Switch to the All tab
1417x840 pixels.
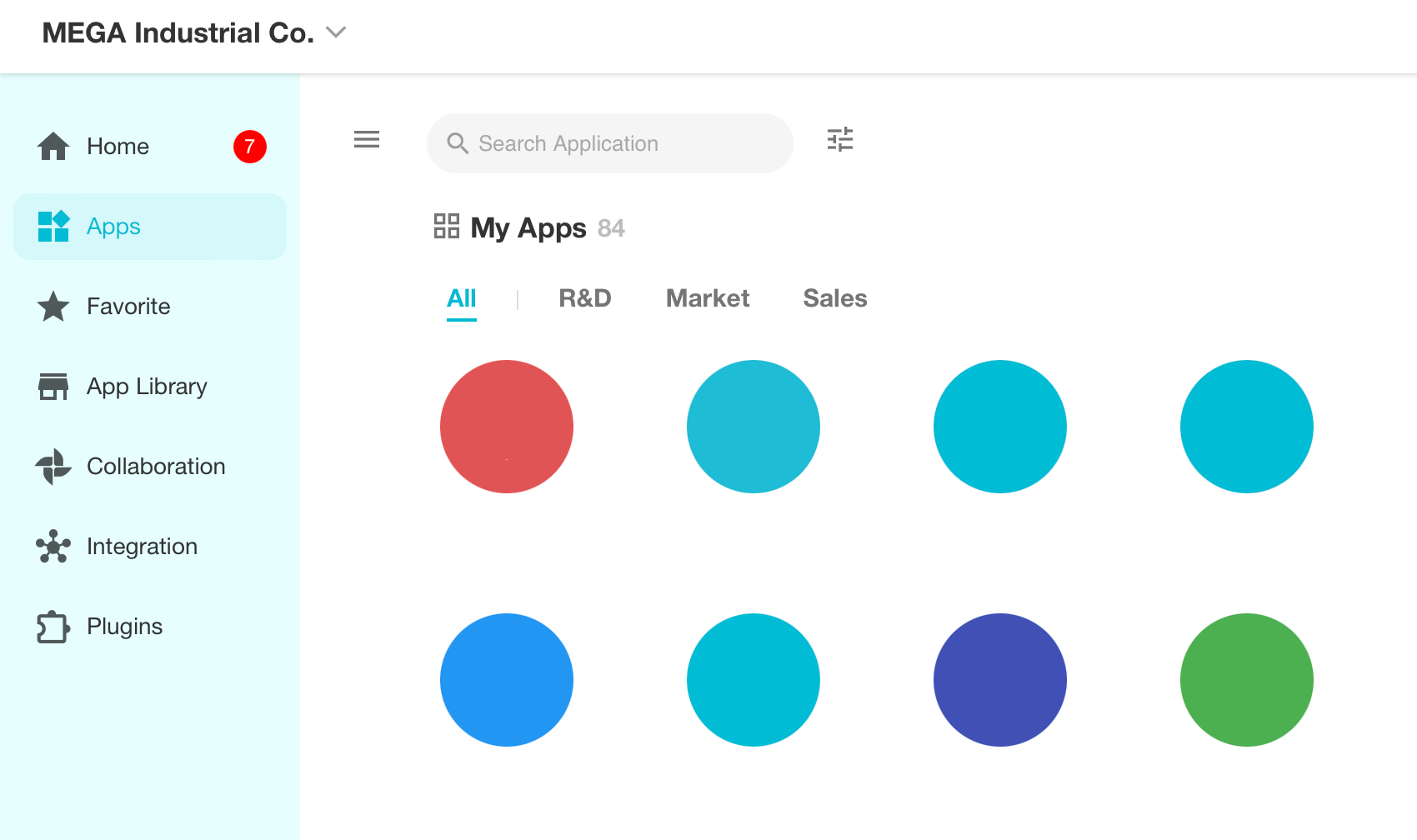(462, 298)
